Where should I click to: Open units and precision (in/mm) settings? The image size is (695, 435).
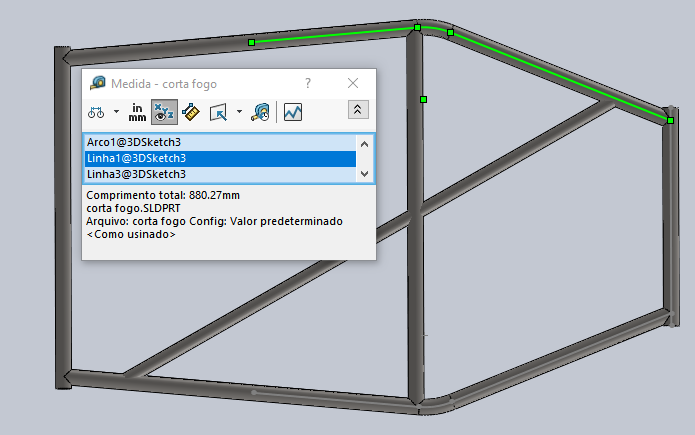137,112
